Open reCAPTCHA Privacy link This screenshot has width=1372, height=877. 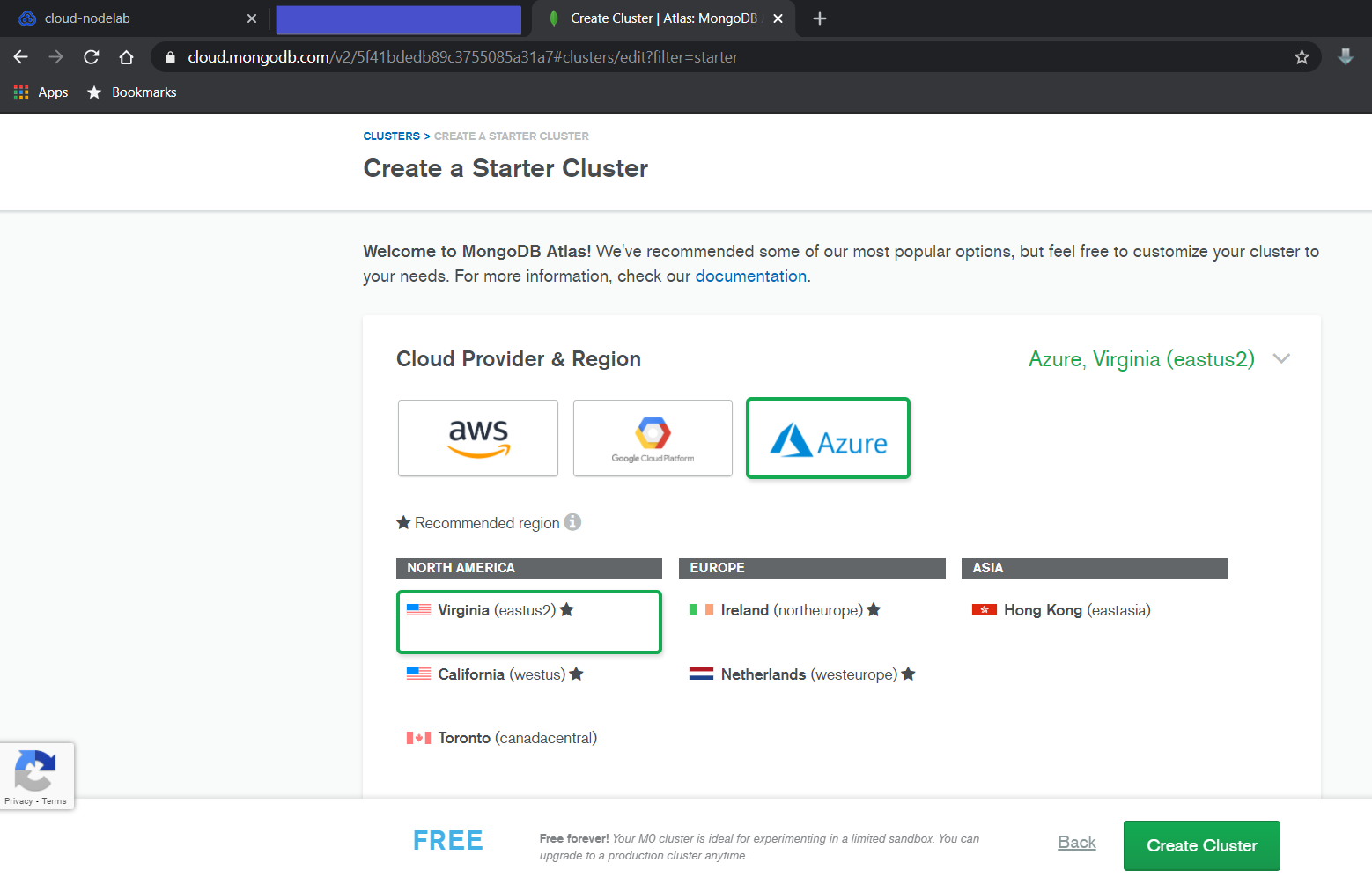click(x=18, y=801)
